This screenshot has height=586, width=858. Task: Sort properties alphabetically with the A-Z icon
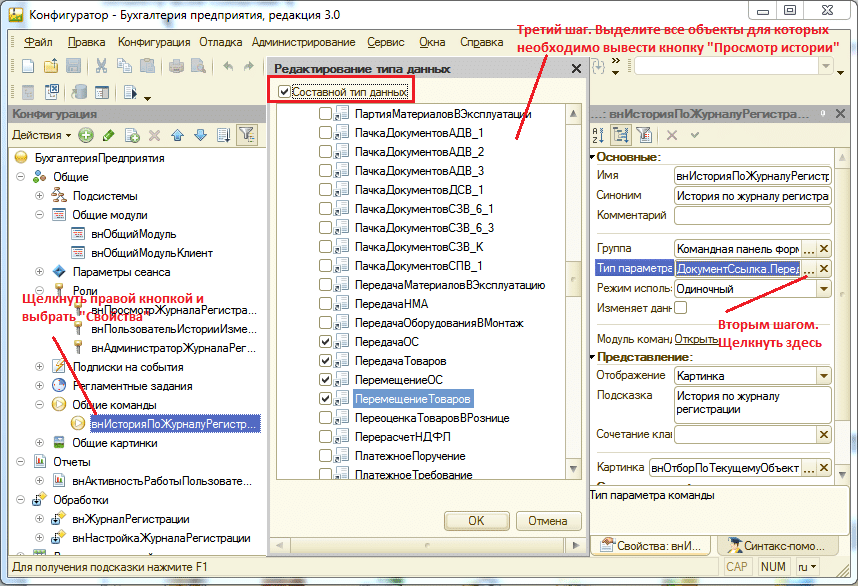[x=599, y=135]
